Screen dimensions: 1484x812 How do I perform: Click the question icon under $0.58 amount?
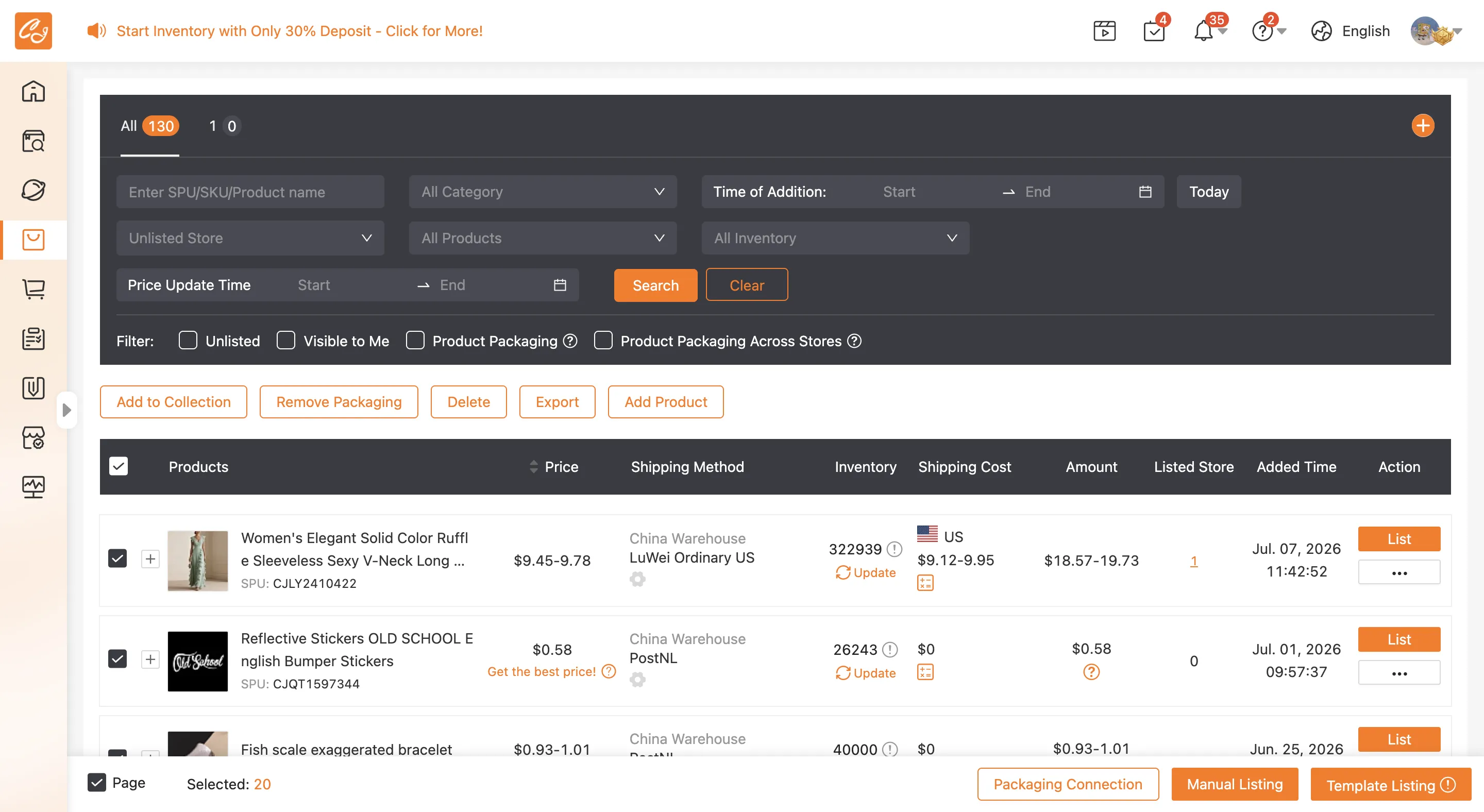1091,672
